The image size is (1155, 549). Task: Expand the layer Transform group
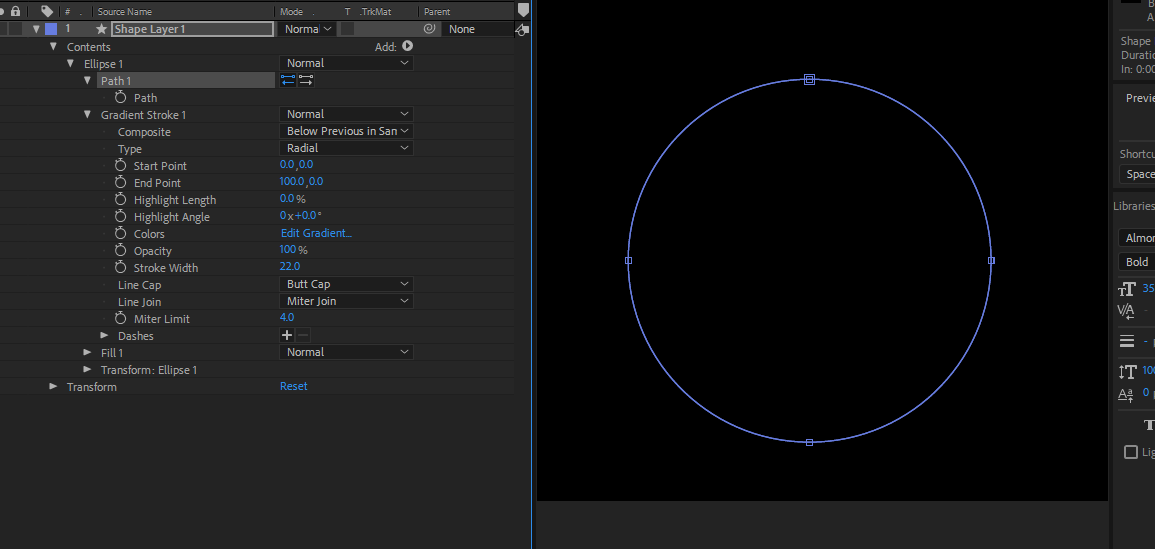coord(53,386)
